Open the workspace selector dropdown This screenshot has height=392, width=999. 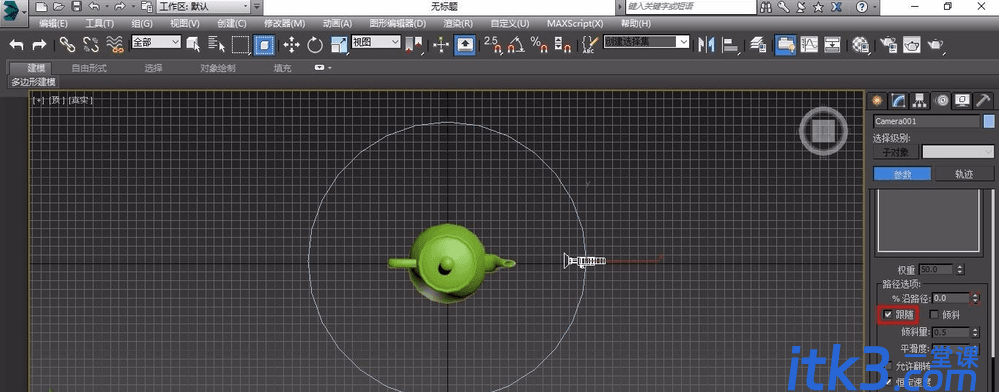point(203,7)
